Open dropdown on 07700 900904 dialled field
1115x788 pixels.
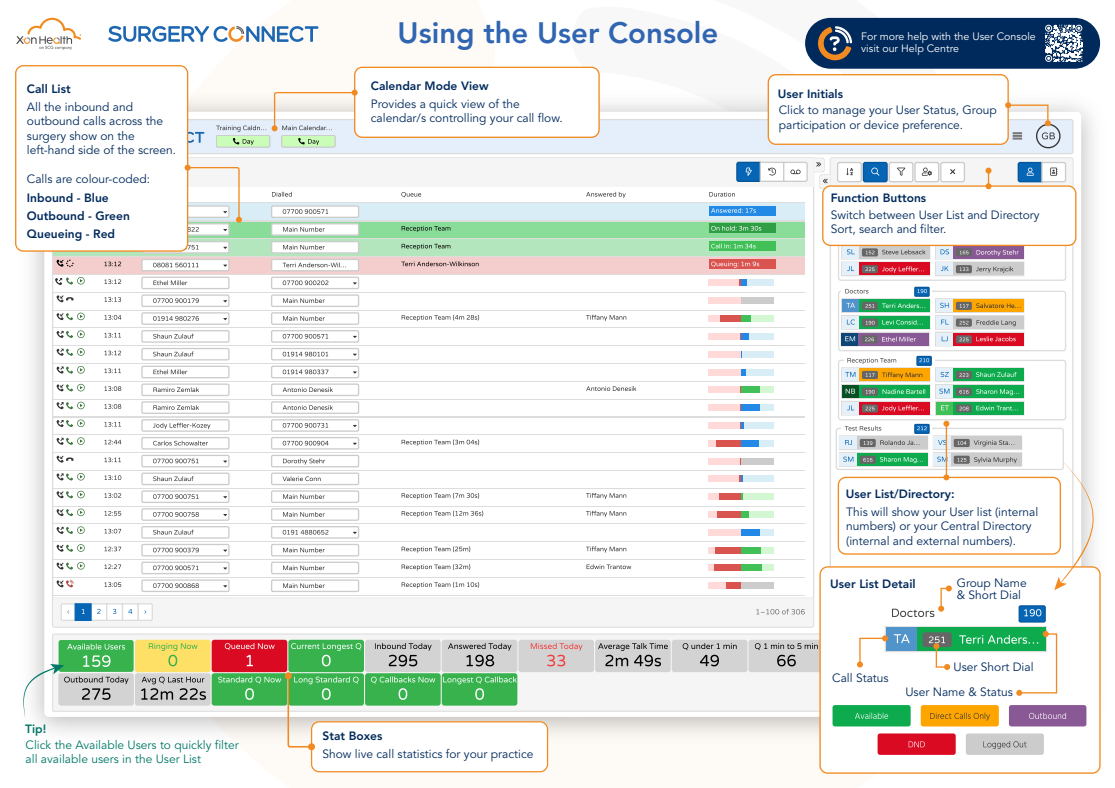(354, 443)
